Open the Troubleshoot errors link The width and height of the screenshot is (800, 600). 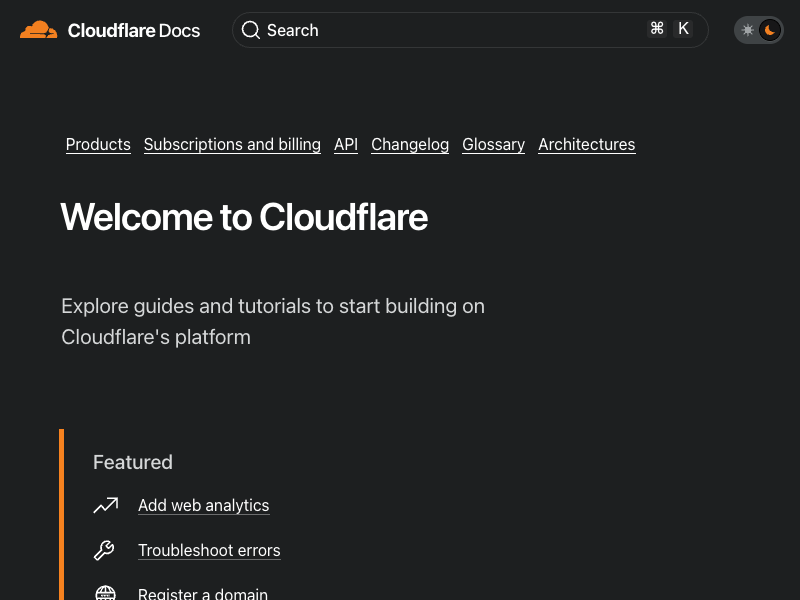pos(209,551)
